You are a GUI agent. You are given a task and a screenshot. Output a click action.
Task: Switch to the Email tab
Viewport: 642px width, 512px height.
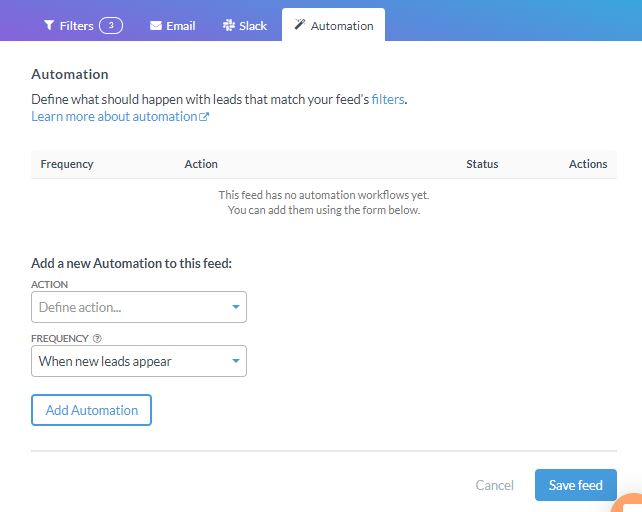pos(172,26)
